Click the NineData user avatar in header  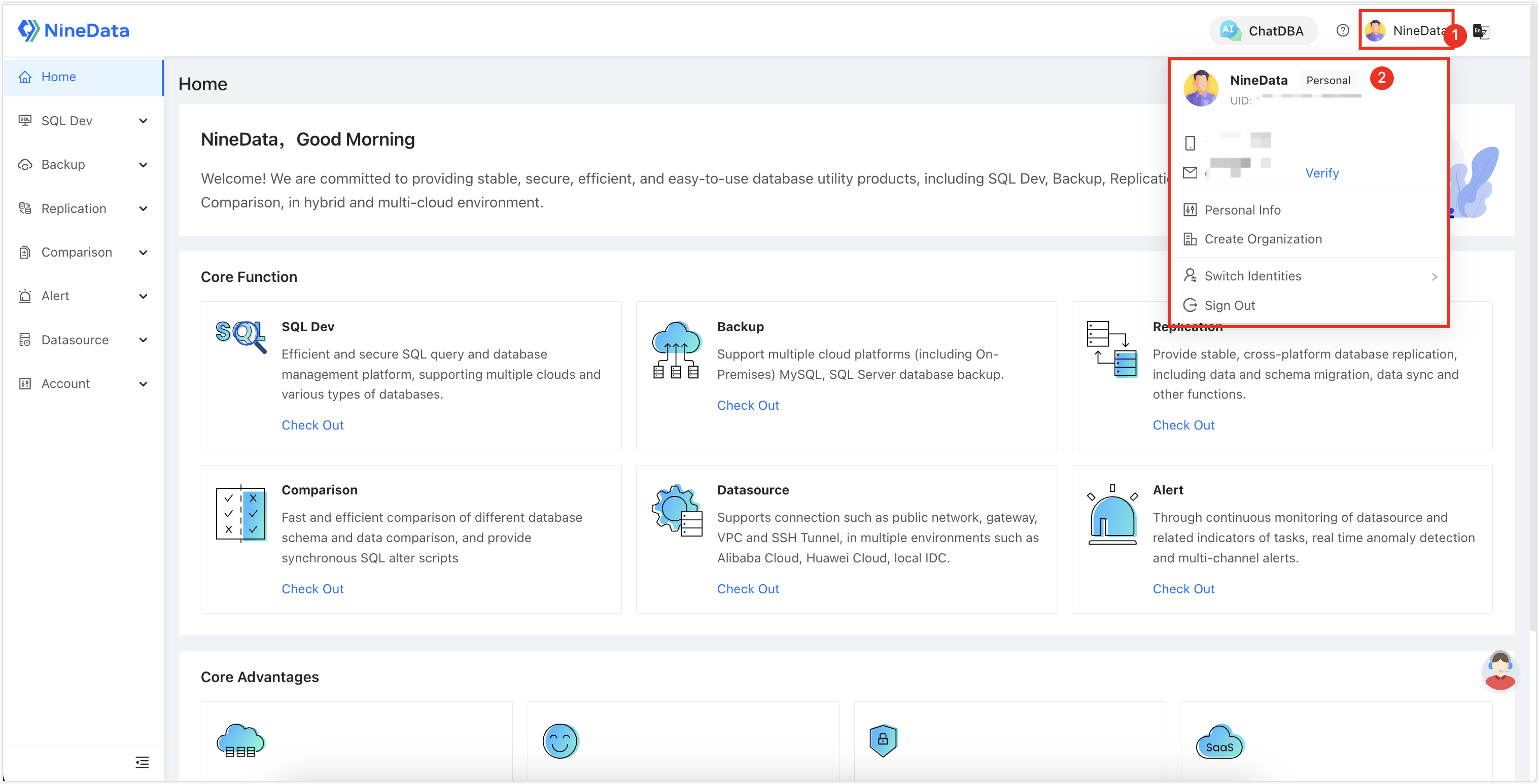(1375, 30)
